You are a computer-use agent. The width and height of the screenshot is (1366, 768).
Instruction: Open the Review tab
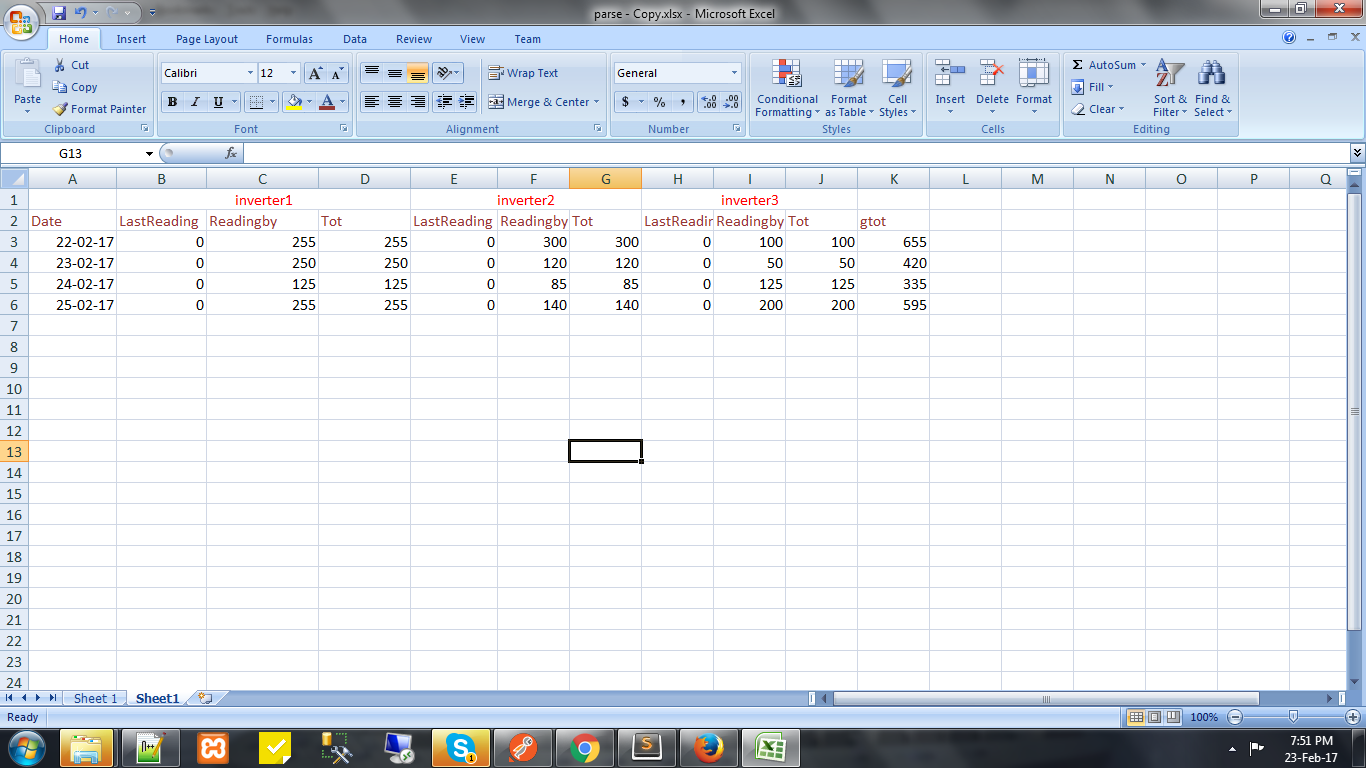click(414, 39)
